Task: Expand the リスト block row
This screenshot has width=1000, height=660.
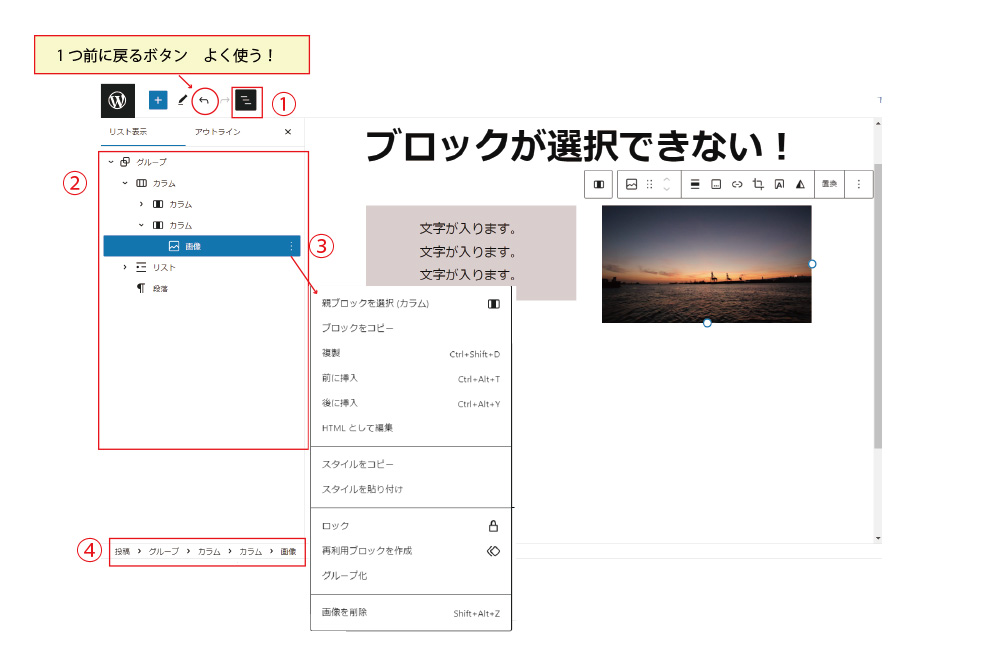Action: pos(125,267)
